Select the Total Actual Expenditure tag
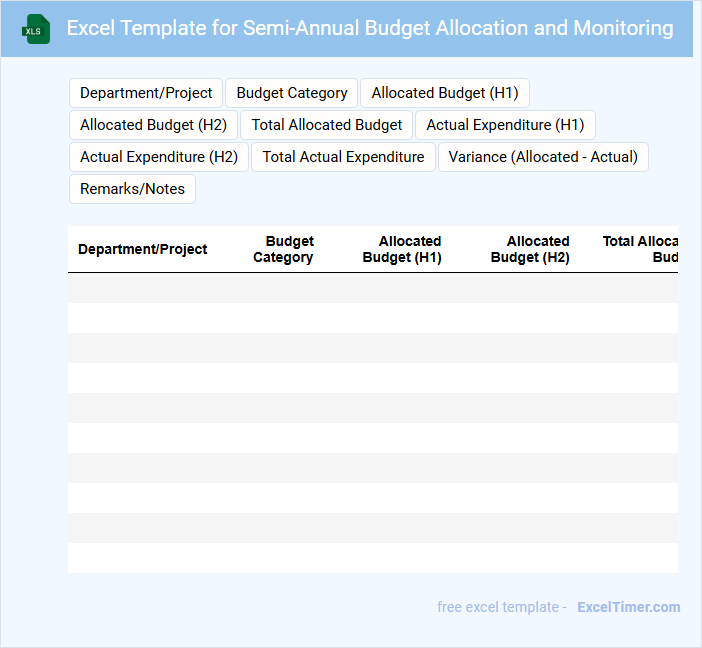This screenshot has height=648, width=702. pyautogui.click(x=343, y=157)
